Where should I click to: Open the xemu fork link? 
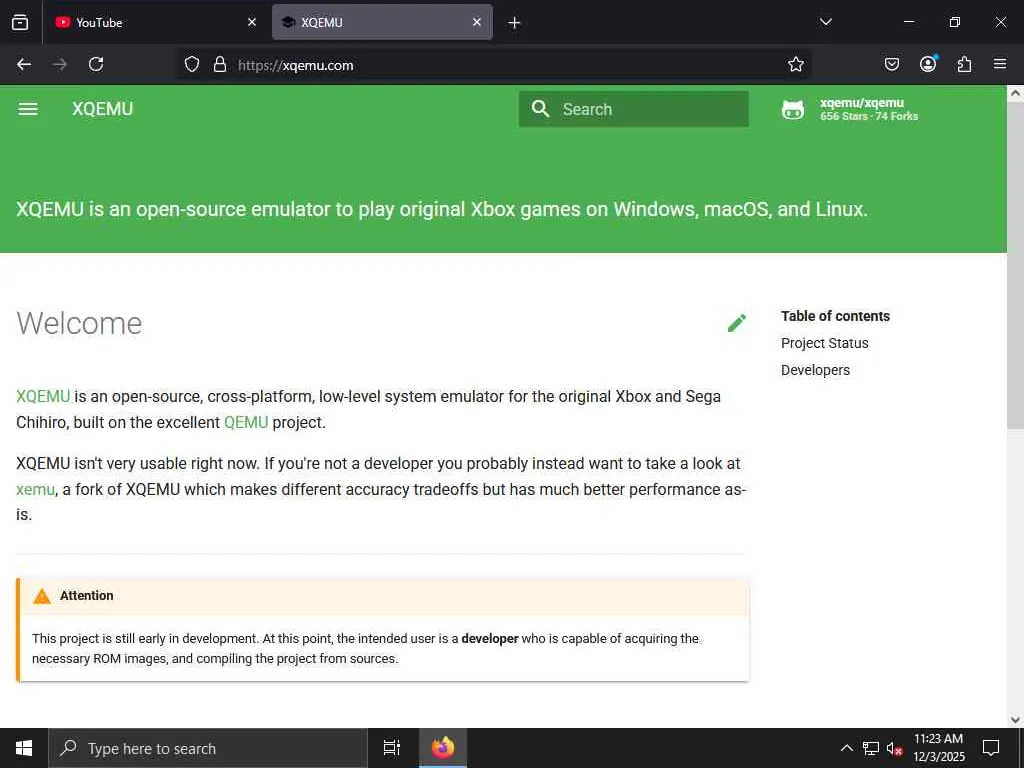35,489
